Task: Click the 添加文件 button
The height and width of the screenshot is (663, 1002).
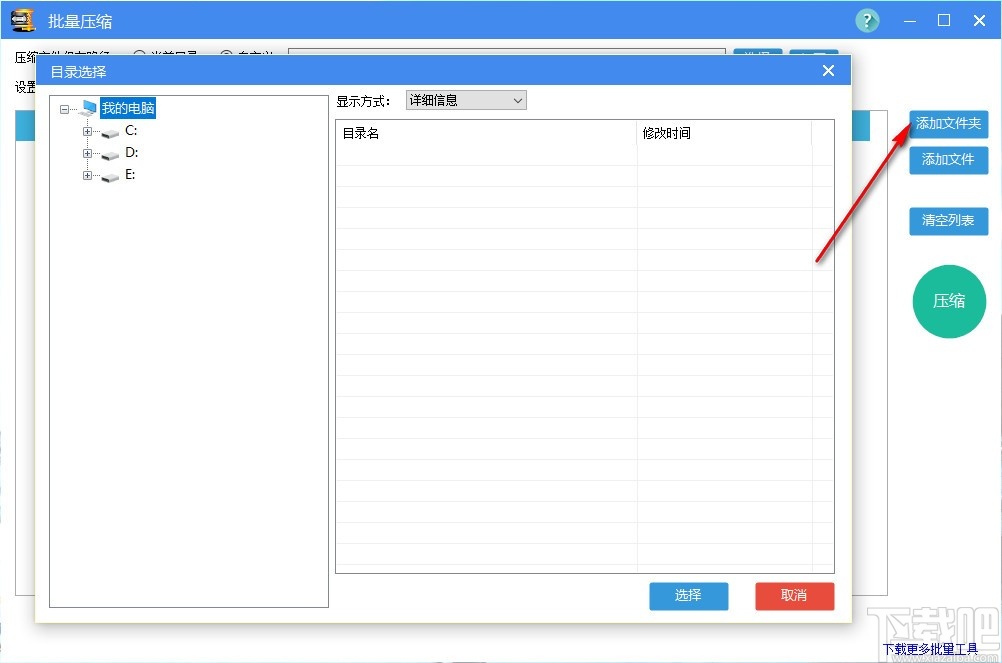Action: click(x=947, y=160)
